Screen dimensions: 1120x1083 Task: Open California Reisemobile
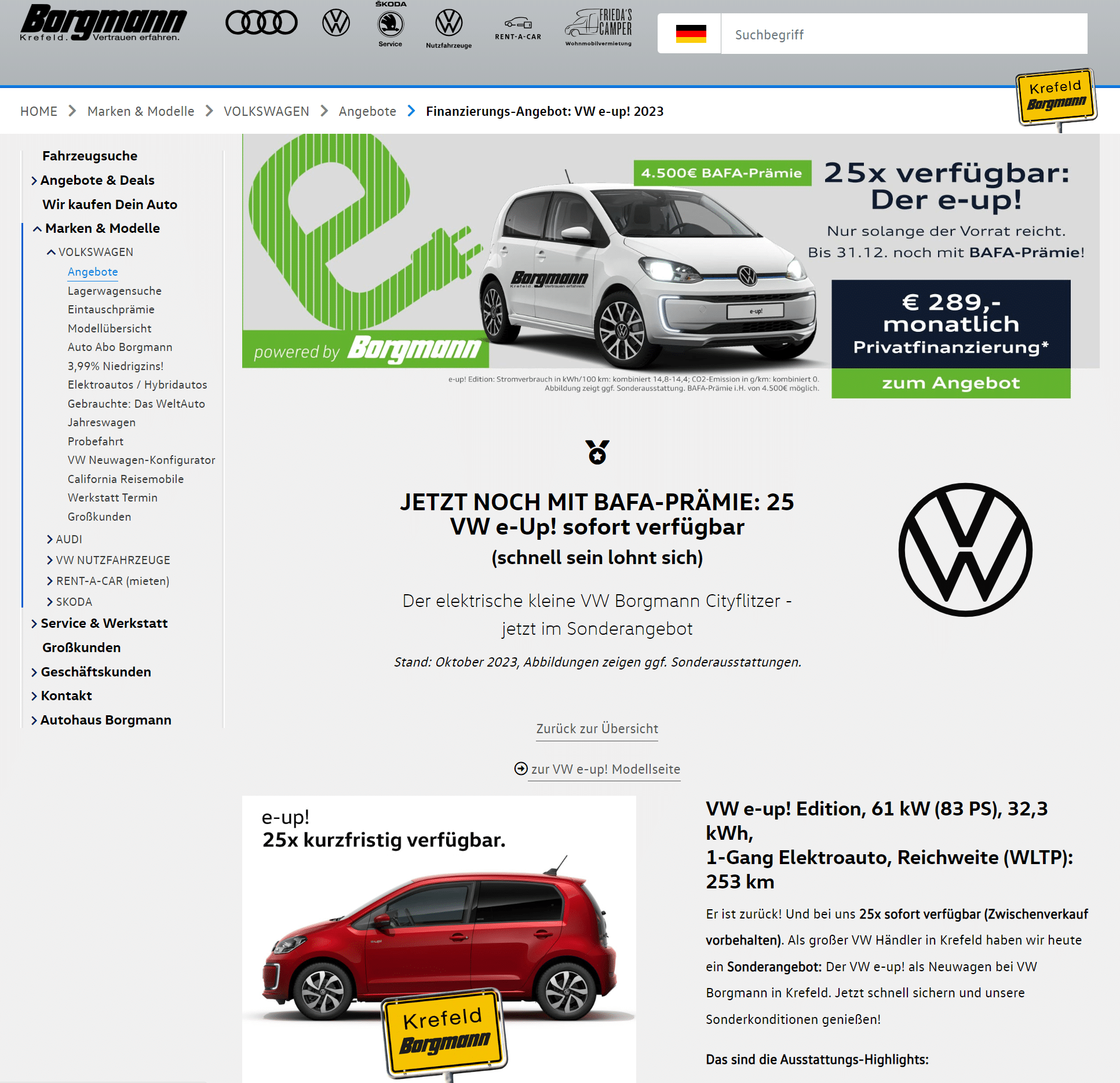click(x=126, y=479)
